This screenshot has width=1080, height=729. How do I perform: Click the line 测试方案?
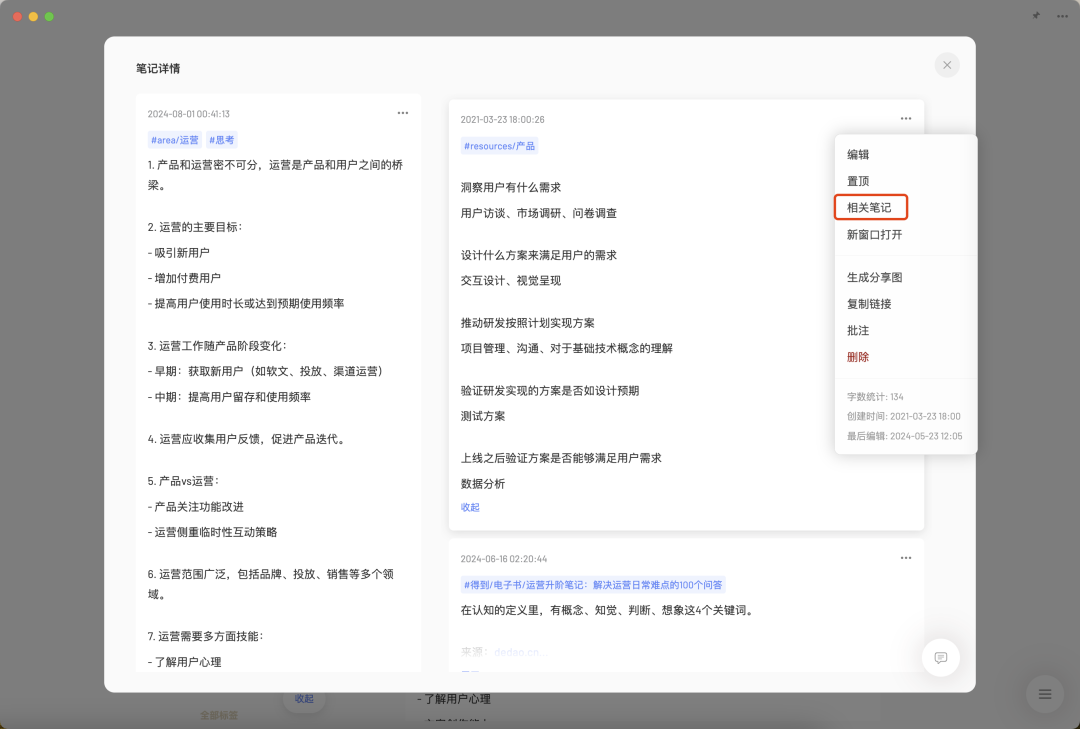[x=483, y=416]
